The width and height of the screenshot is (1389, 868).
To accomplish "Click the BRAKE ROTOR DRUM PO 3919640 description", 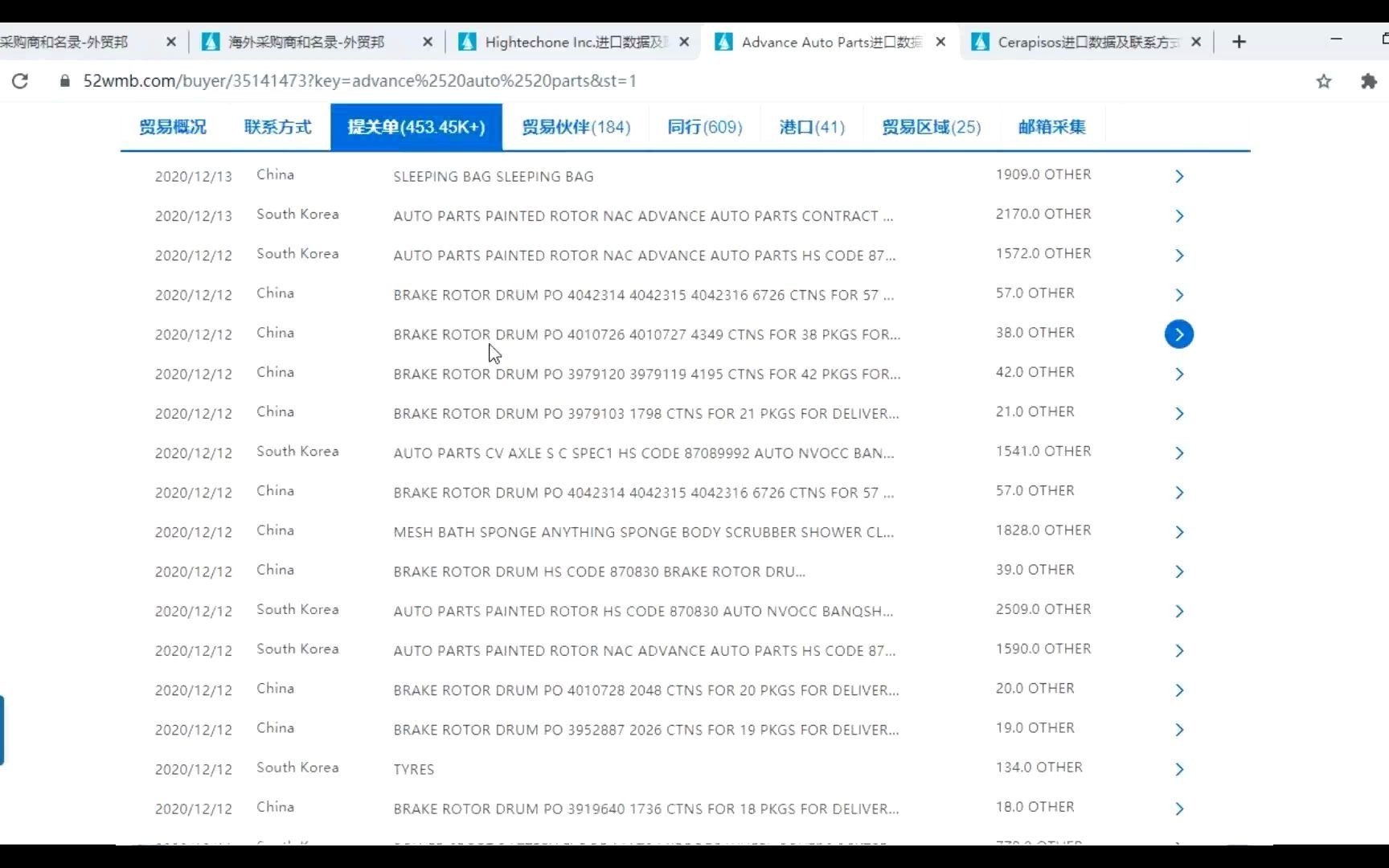I will click(646, 809).
